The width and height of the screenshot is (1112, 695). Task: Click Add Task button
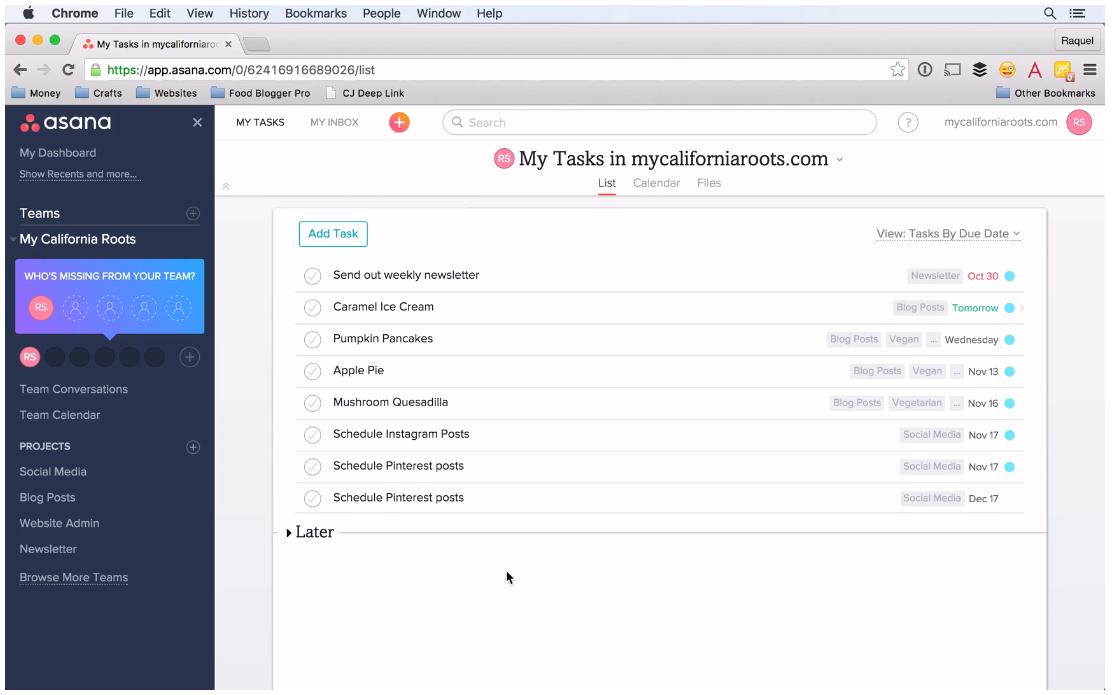click(x=333, y=234)
